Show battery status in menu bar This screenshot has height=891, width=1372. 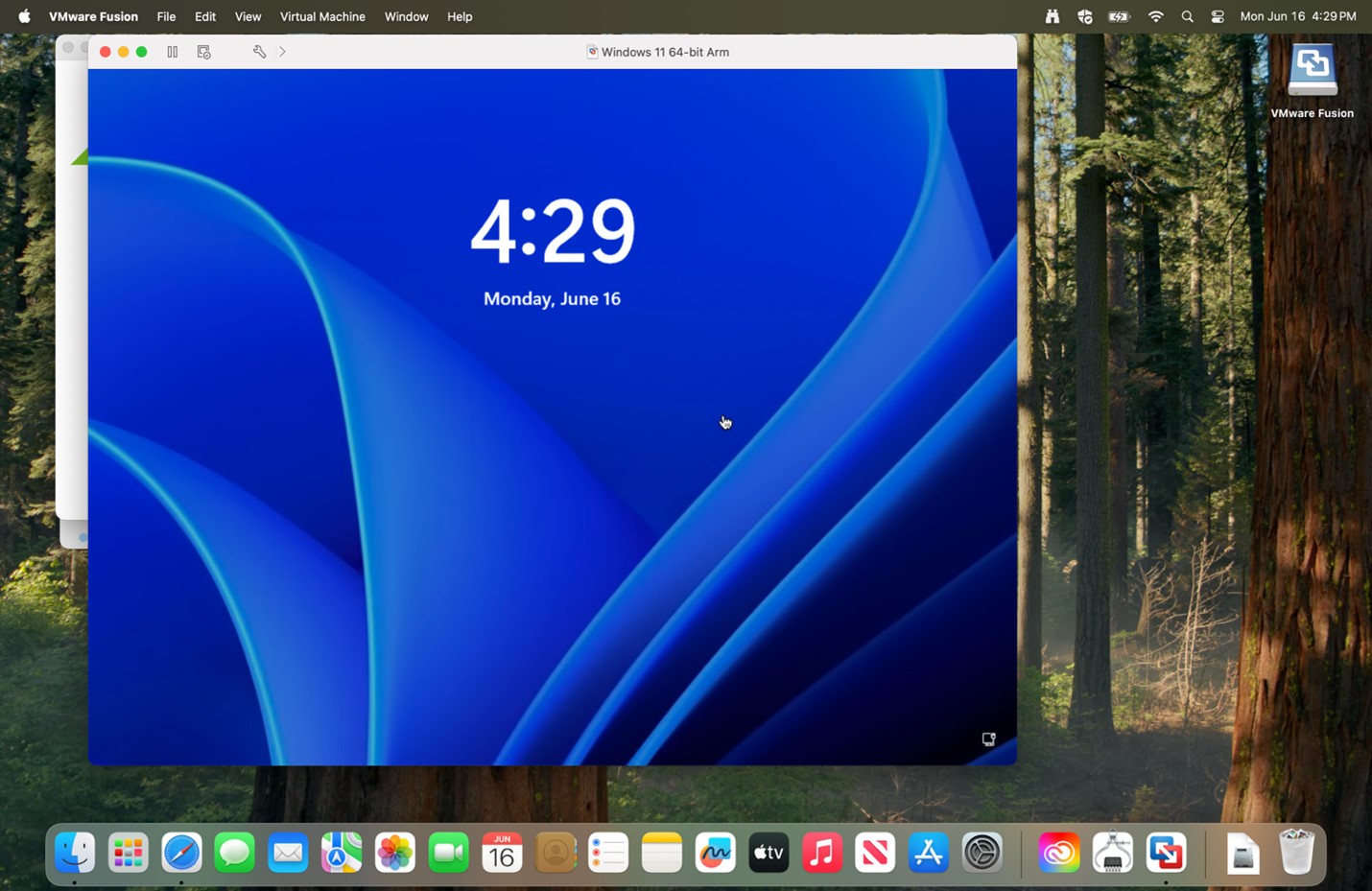click(1119, 16)
